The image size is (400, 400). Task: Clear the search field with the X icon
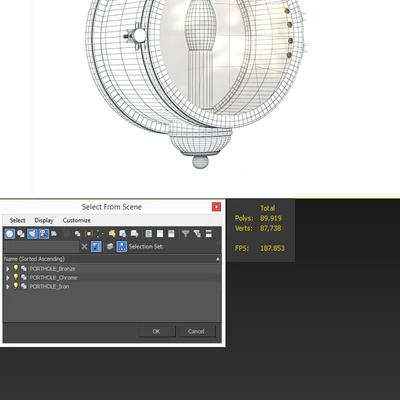84,247
